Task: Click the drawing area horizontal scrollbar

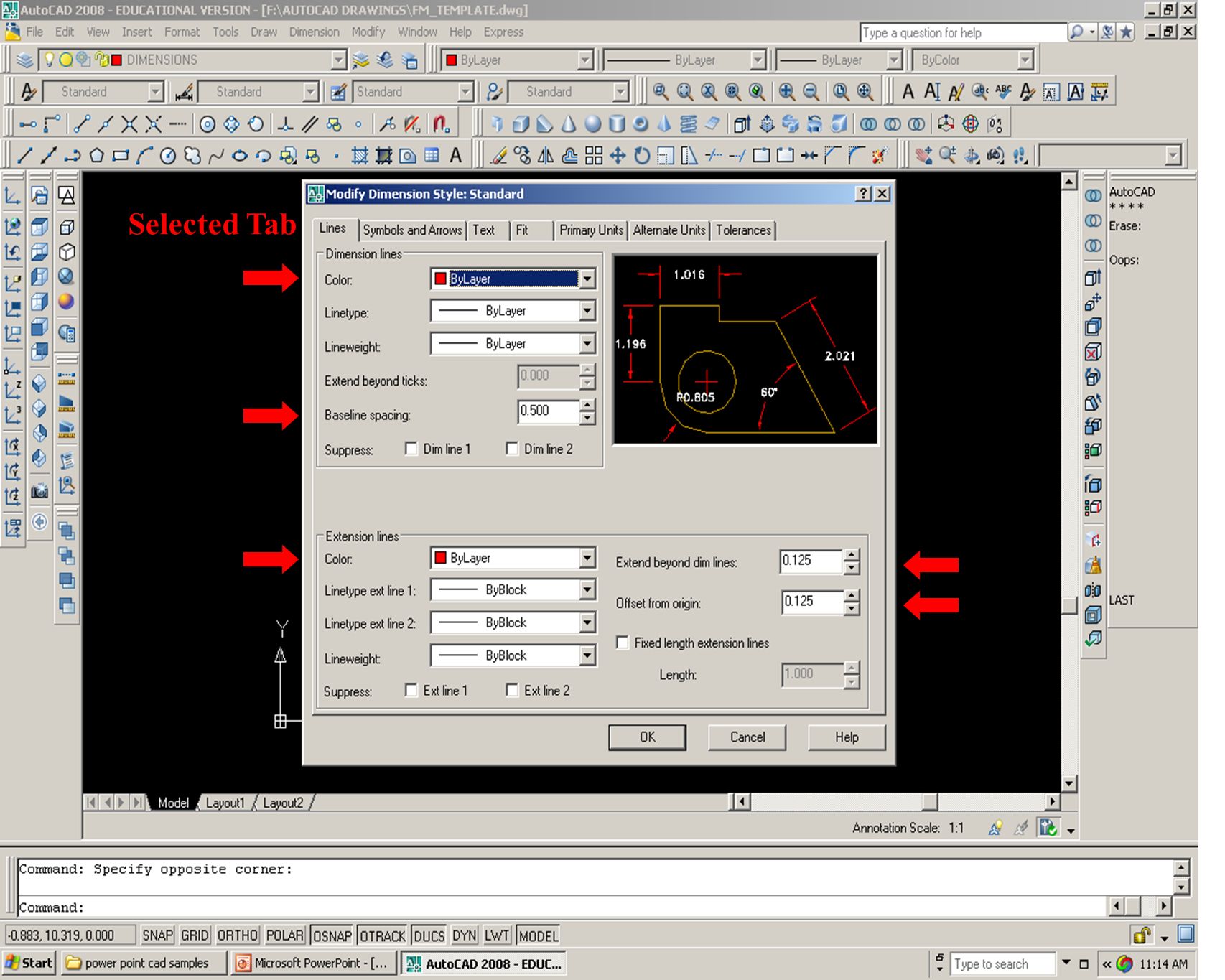Action: point(898,801)
